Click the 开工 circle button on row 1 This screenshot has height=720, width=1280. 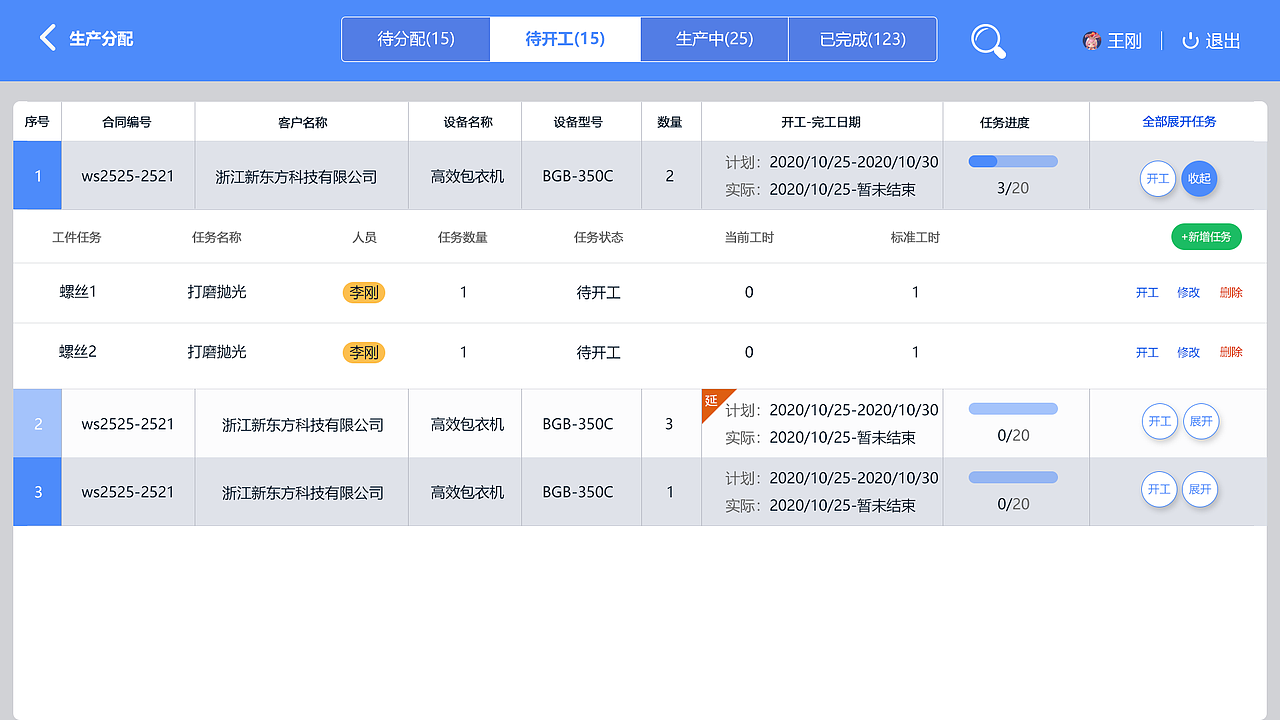coord(1158,179)
